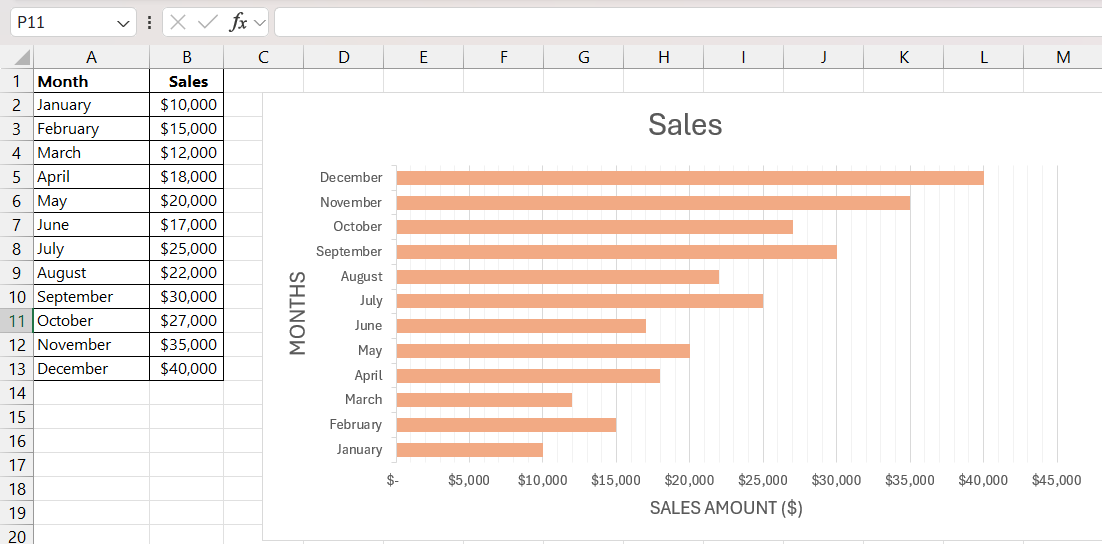
Task: Select row 11 header
Action: (17, 320)
